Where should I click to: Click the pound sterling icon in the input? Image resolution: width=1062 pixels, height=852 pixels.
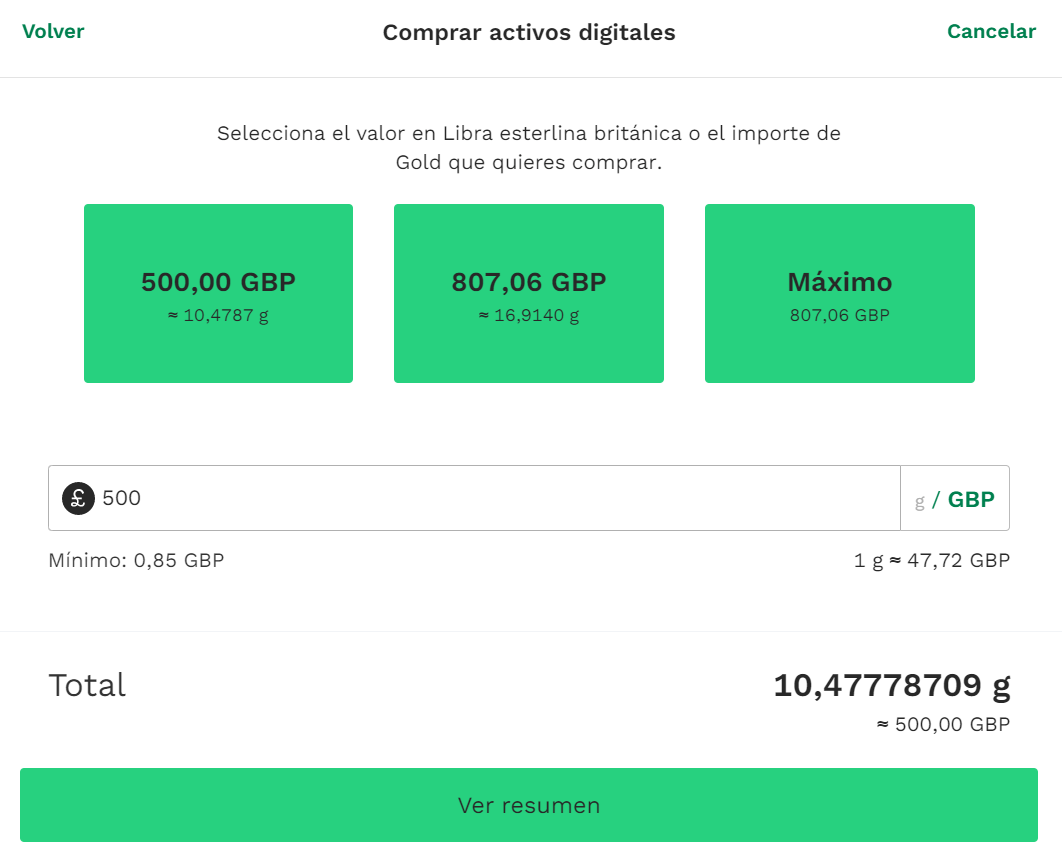(x=77, y=497)
